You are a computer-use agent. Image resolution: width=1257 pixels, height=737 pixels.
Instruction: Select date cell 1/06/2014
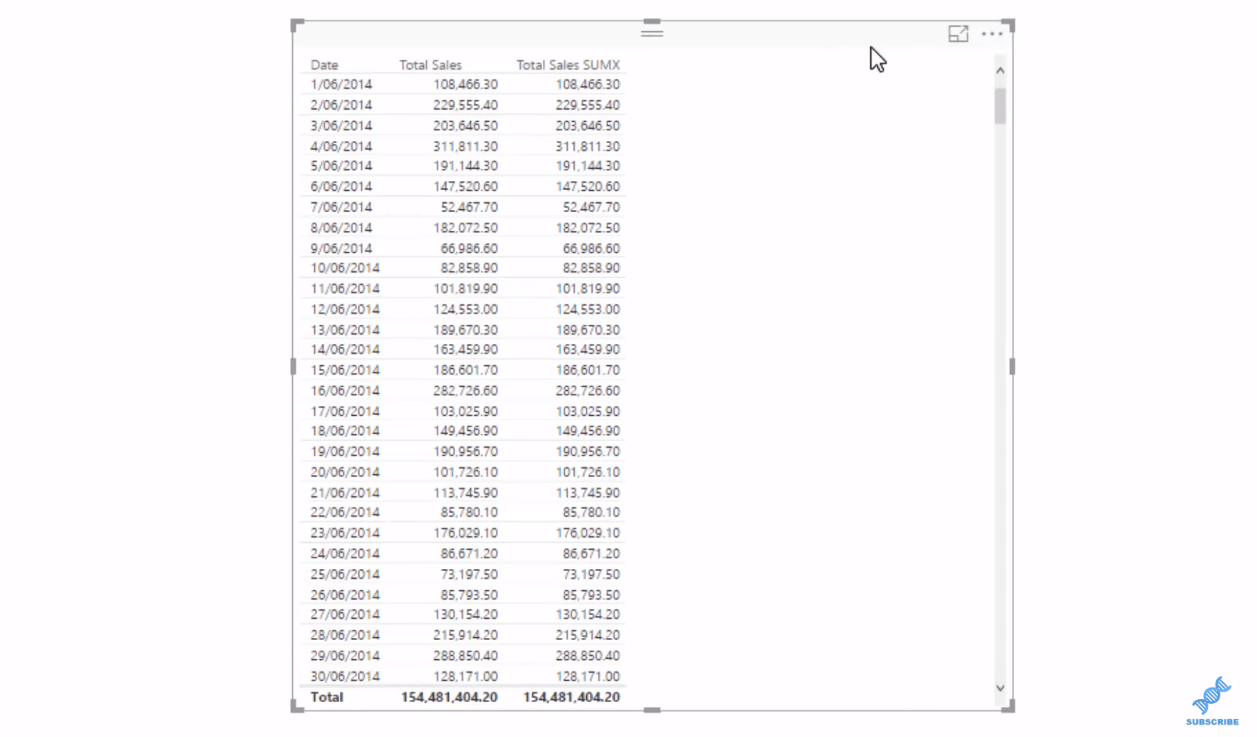341,85
